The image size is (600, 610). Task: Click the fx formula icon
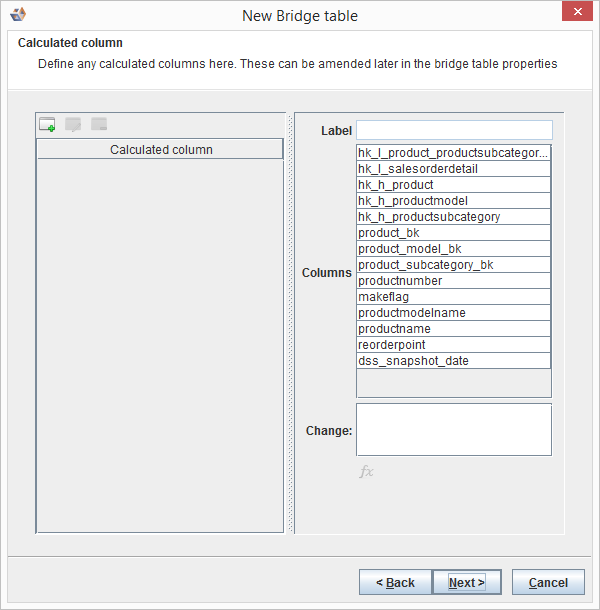tap(366, 471)
